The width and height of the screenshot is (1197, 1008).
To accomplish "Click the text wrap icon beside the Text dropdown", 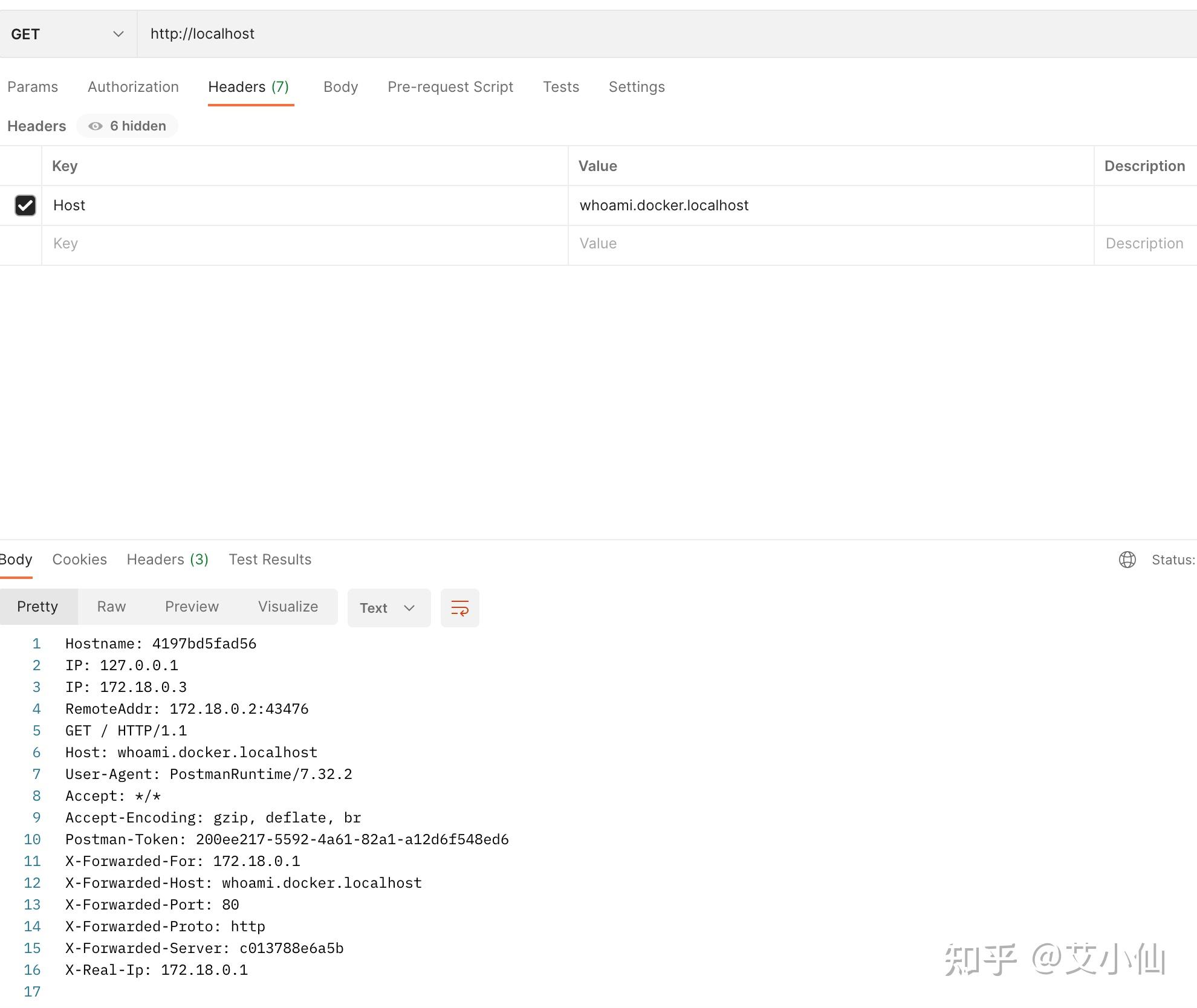I will point(459,608).
